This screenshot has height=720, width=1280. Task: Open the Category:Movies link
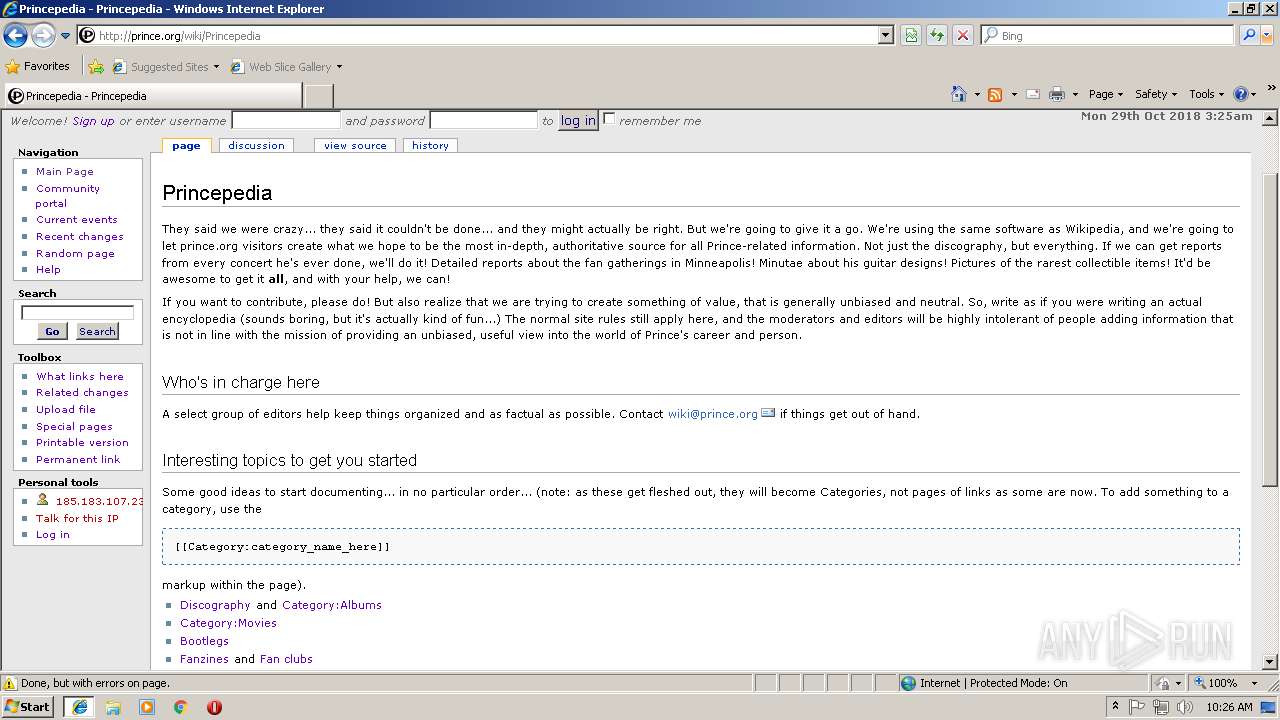(228, 623)
